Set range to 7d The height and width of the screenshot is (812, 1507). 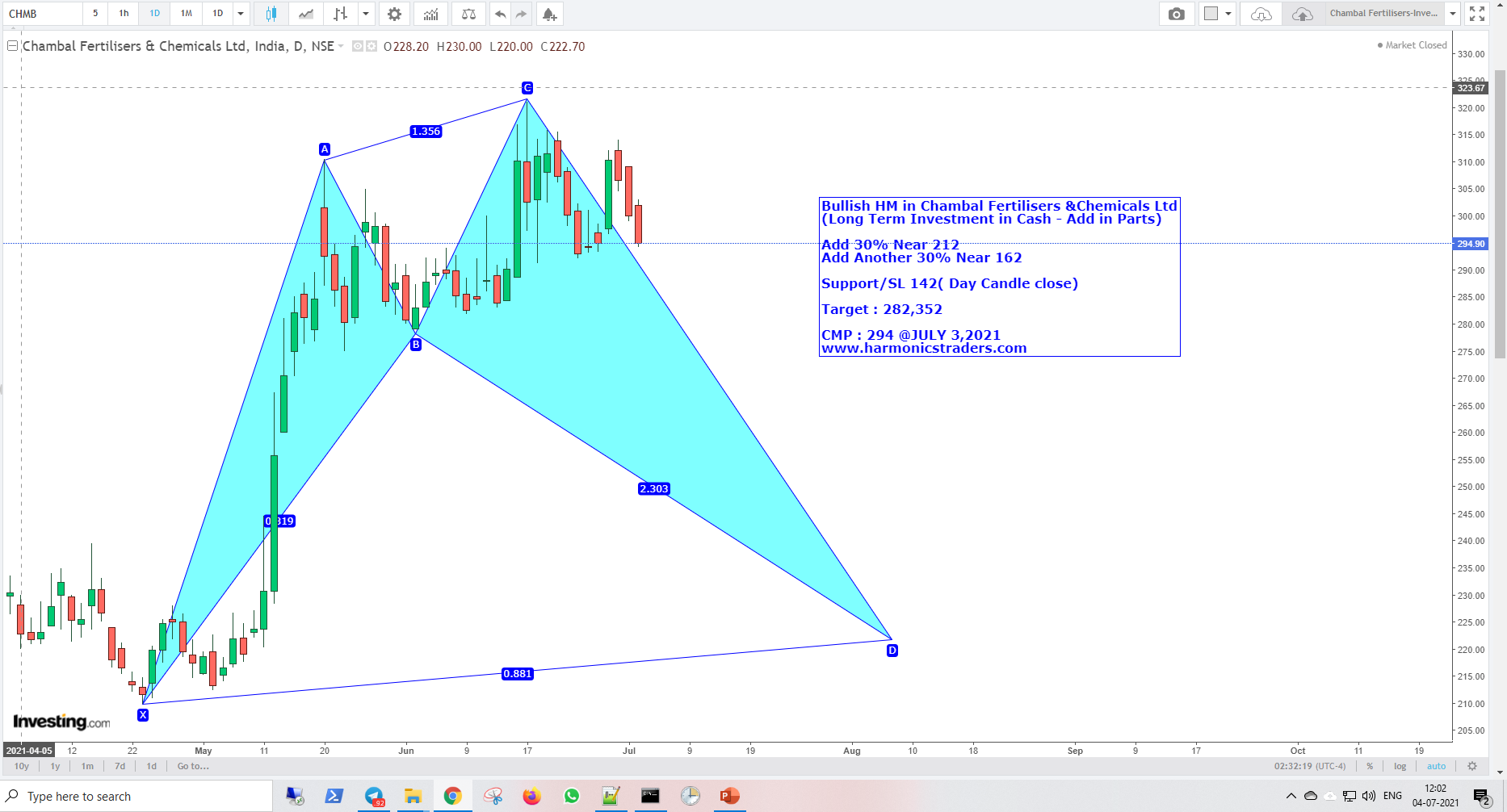(120, 766)
